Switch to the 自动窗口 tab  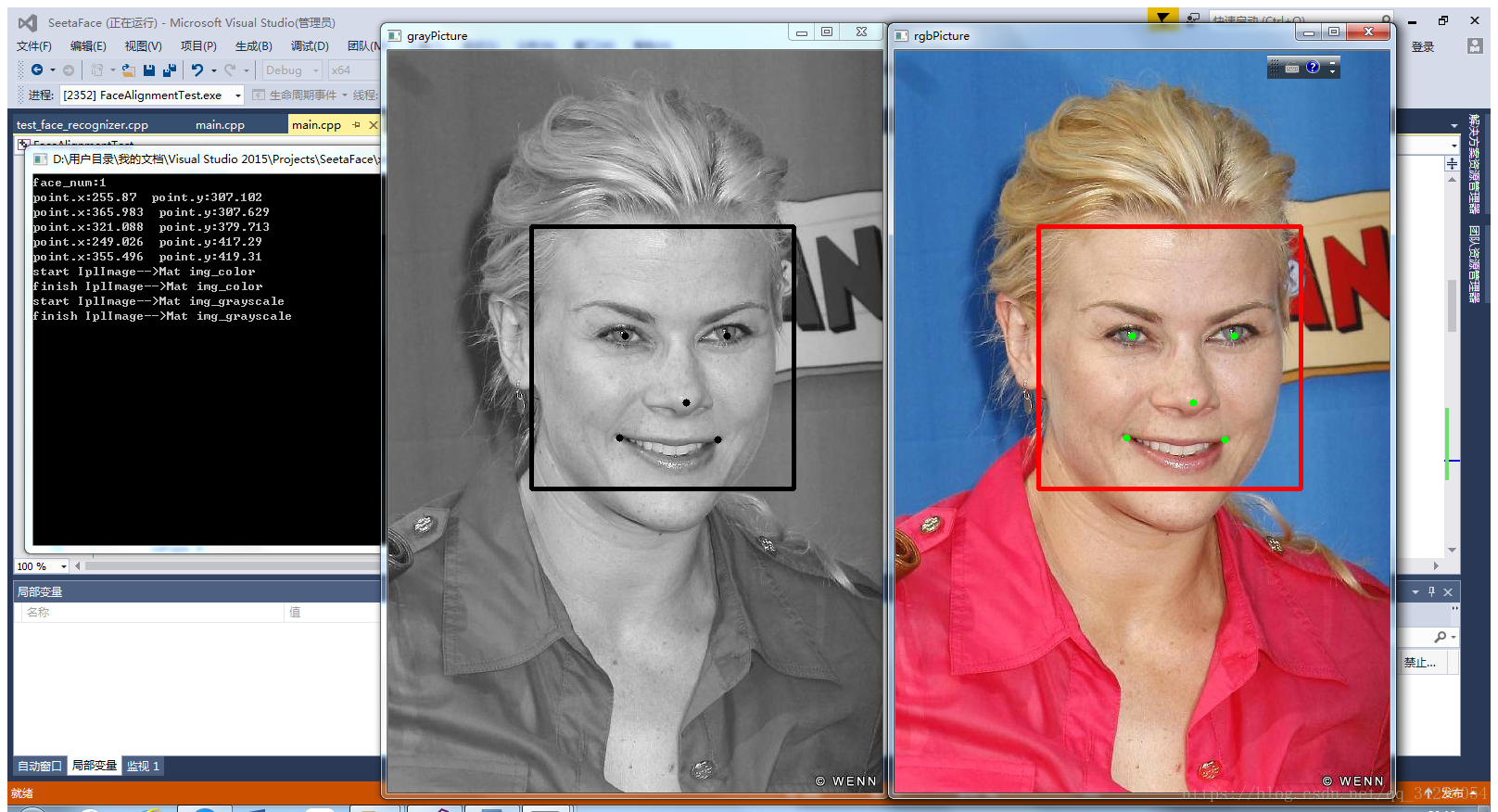pyautogui.click(x=40, y=766)
